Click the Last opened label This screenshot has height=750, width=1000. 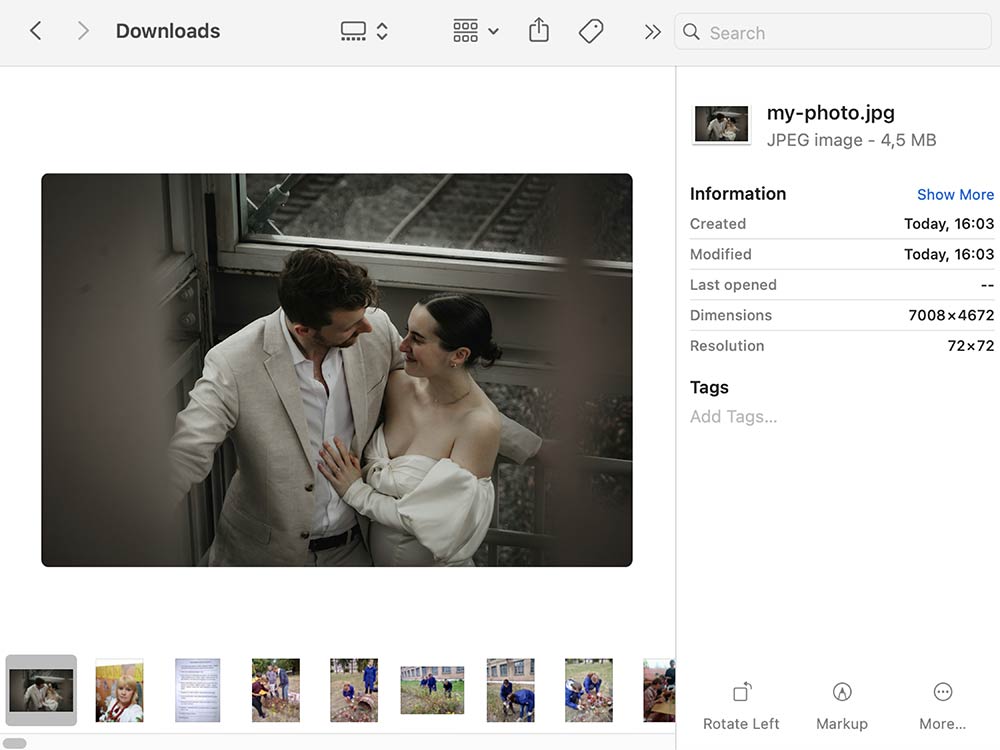(733, 285)
